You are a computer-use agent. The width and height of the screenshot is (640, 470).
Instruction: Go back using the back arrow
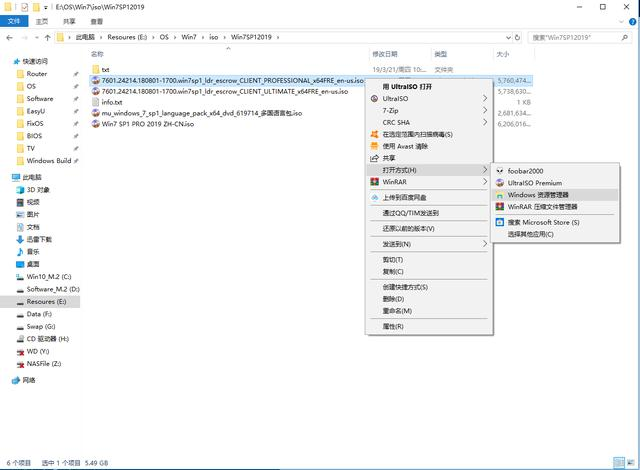tap(9, 38)
